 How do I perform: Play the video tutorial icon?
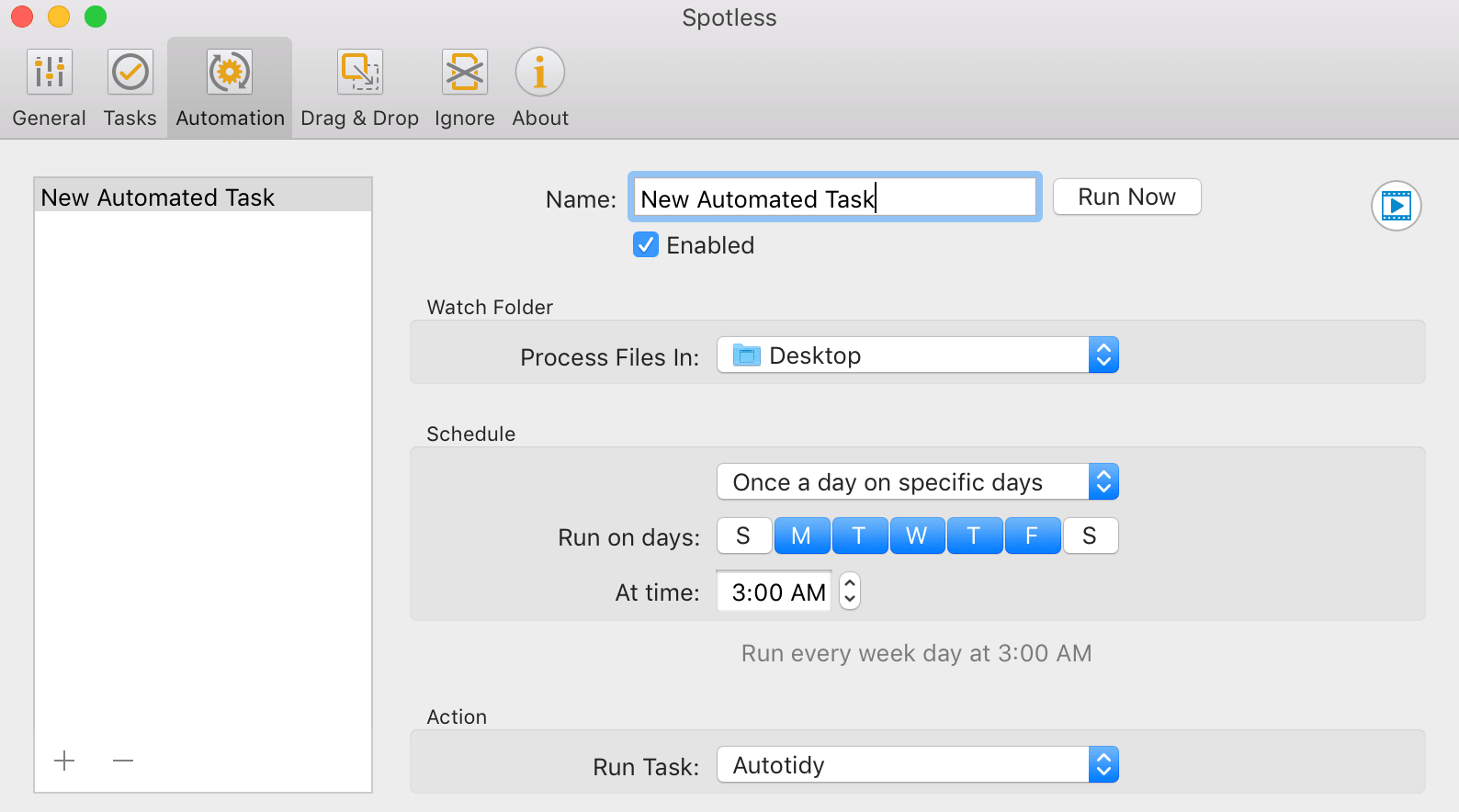click(1397, 206)
